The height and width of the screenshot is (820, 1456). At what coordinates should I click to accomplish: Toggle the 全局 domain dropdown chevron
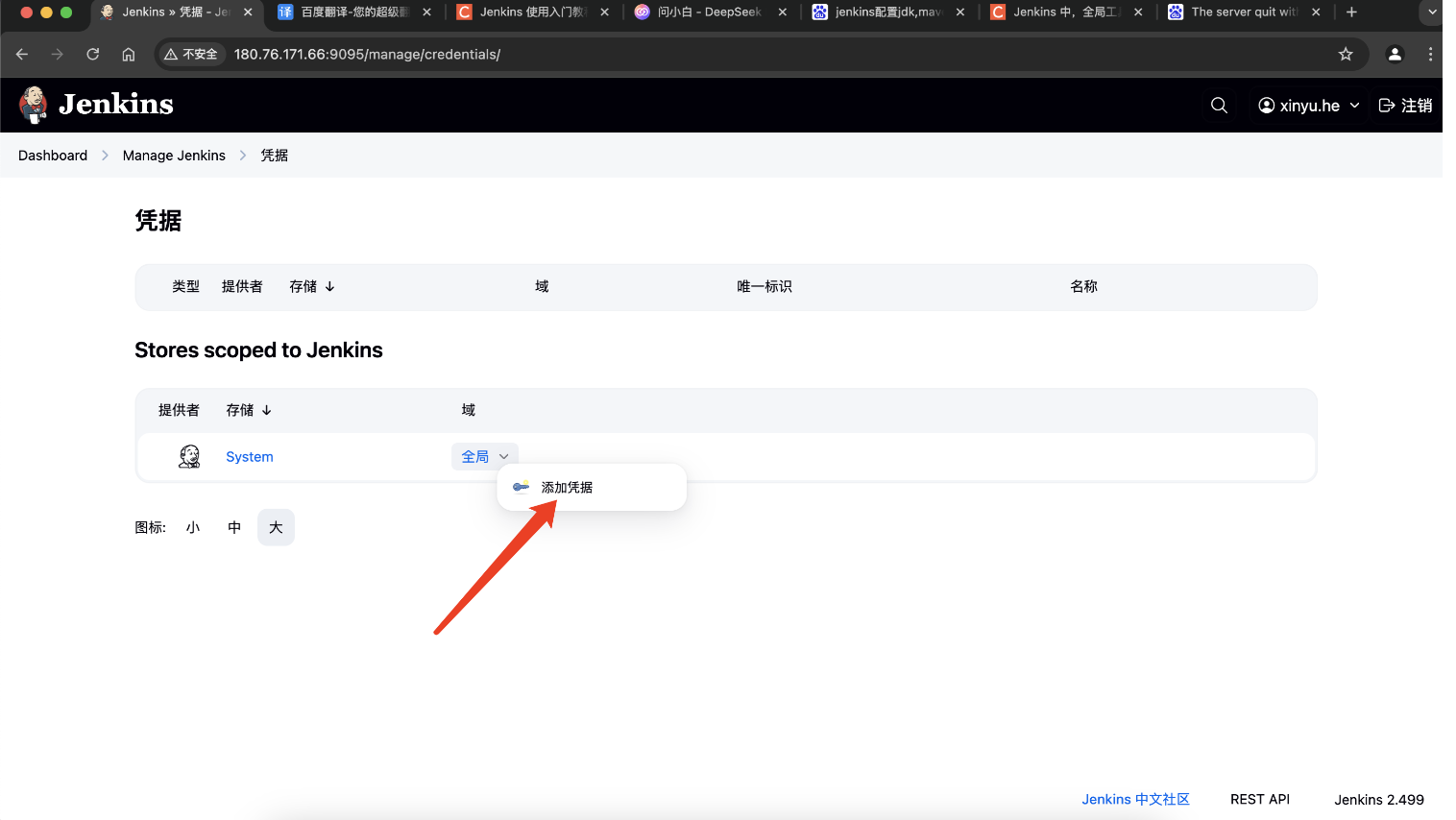[504, 457]
